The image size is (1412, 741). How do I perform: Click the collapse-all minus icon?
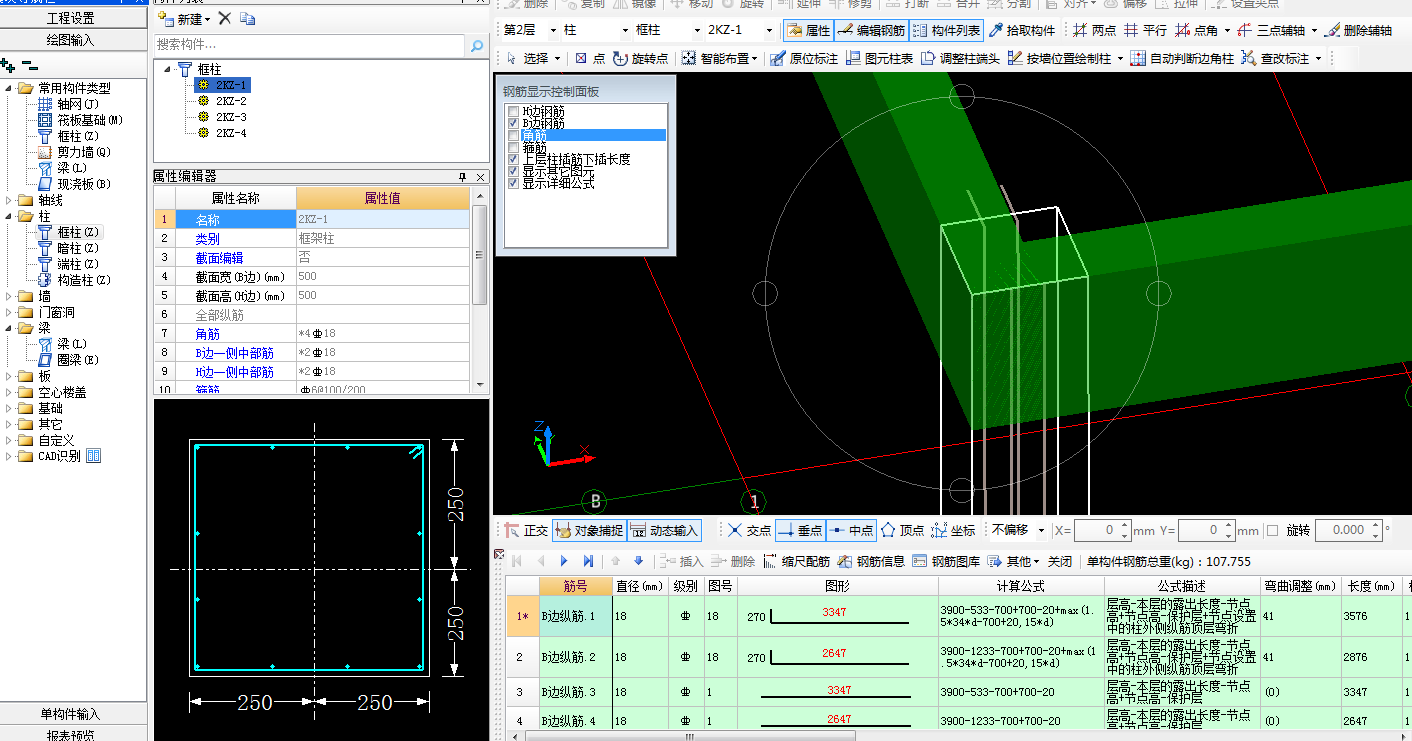click(x=30, y=65)
